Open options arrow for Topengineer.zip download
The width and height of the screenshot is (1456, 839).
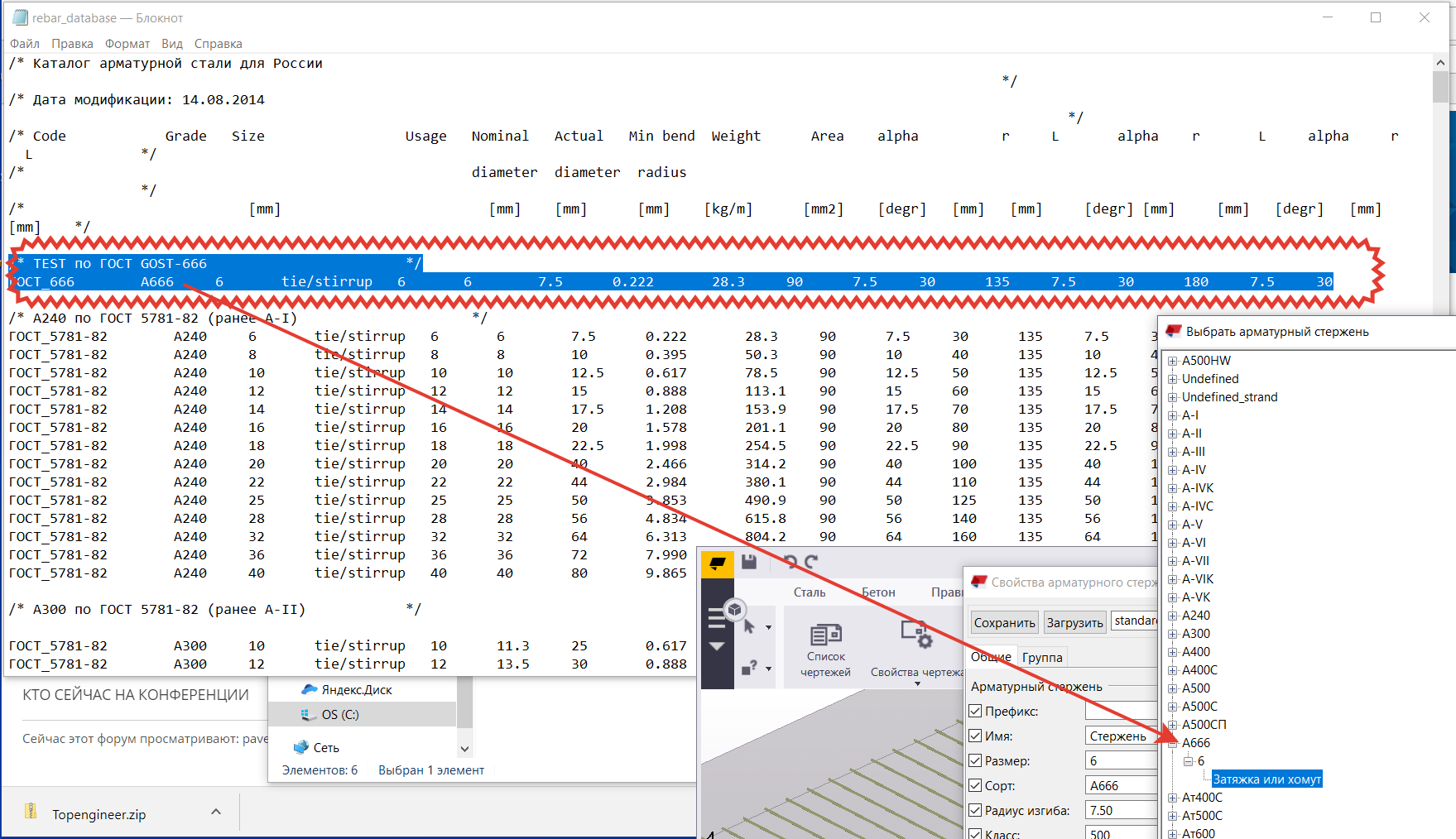216,813
